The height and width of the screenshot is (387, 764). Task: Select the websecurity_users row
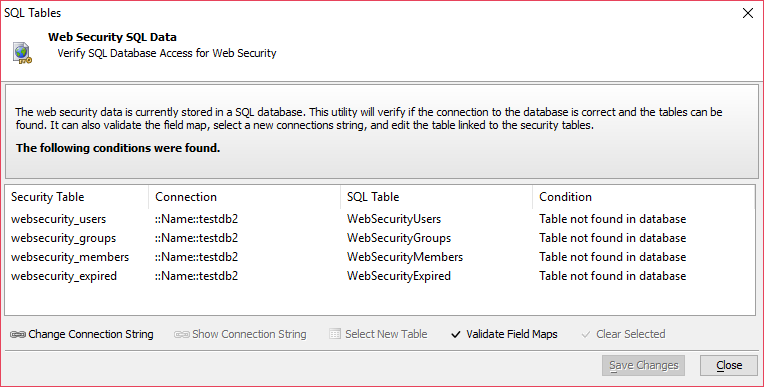coord(380,219)
